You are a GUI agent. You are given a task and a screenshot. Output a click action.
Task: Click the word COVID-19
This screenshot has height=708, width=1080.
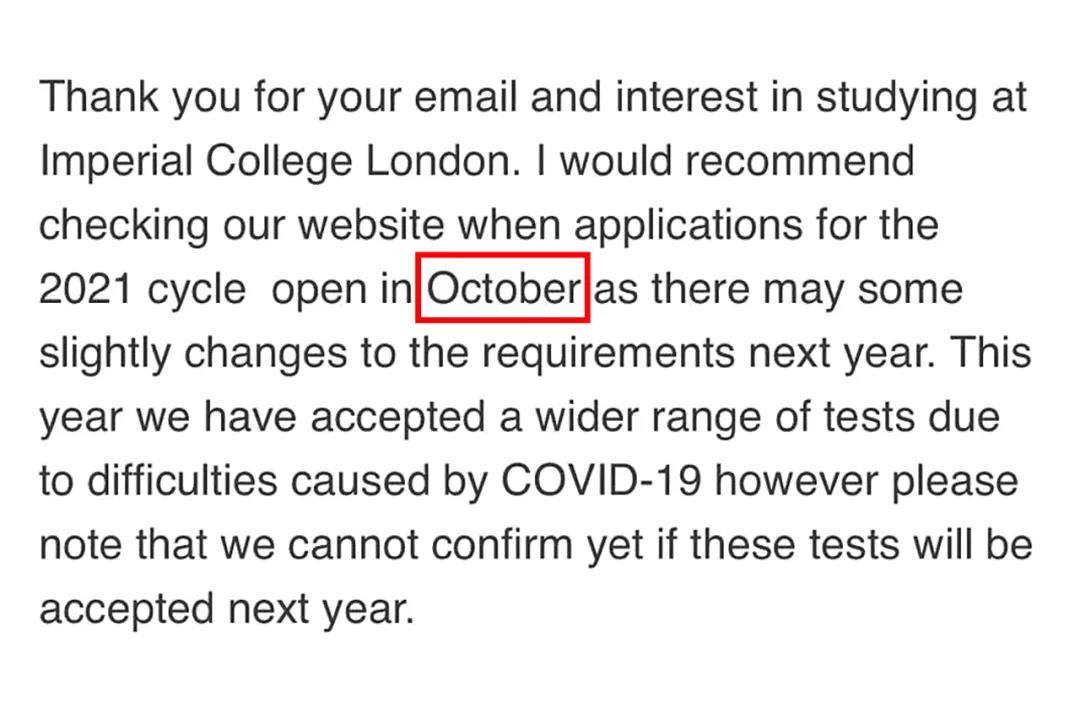coord(602,480)
